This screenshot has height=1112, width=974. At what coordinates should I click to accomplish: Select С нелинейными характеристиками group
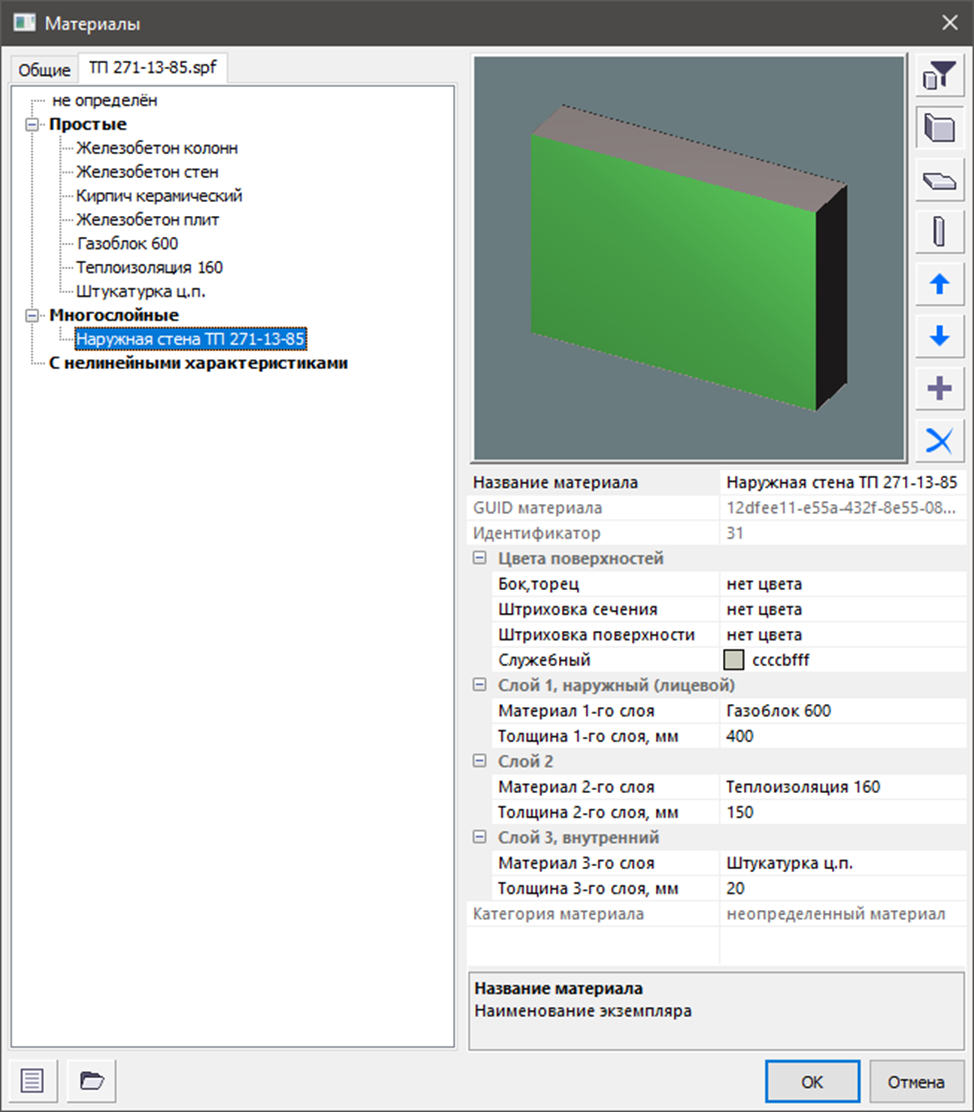(x=198, y=363)
